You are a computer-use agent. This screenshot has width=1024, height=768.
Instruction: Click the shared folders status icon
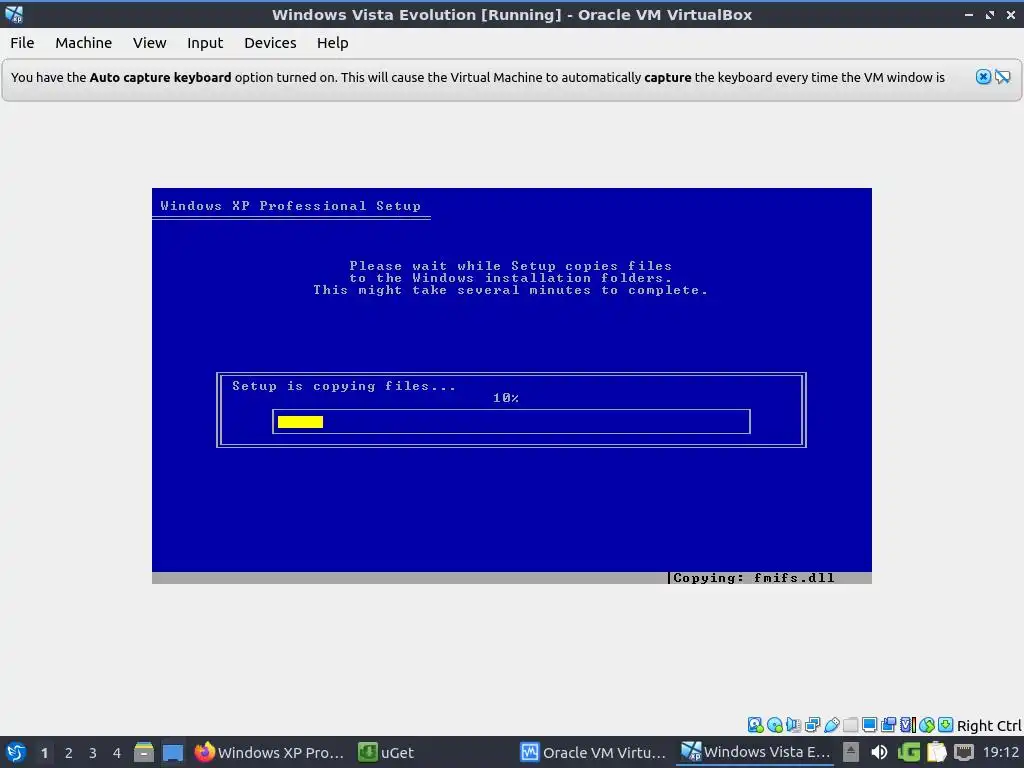[851, 725]
